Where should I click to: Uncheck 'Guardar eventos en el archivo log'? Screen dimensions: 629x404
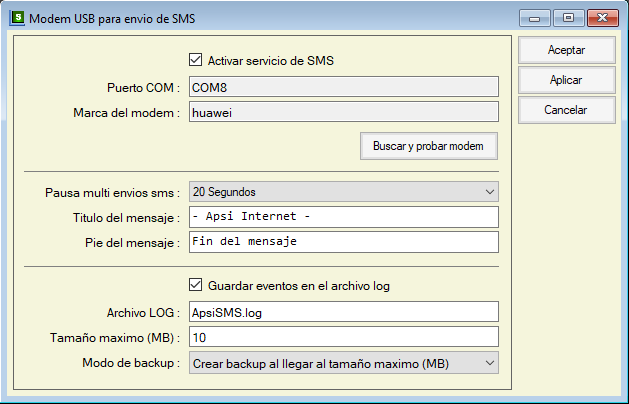pyautogui.click(x=195, y=285)
